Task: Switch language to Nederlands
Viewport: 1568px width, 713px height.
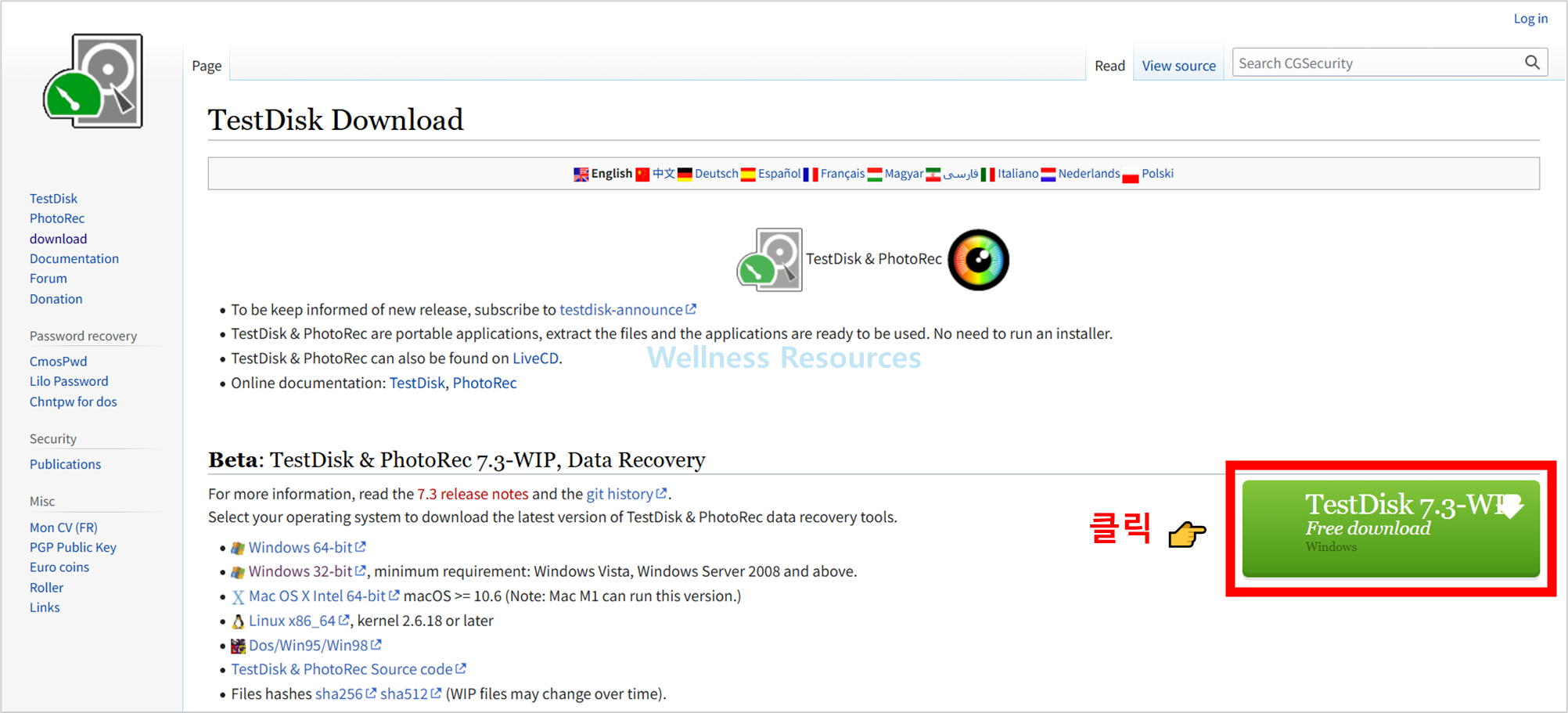Action: click(1089, 174)
